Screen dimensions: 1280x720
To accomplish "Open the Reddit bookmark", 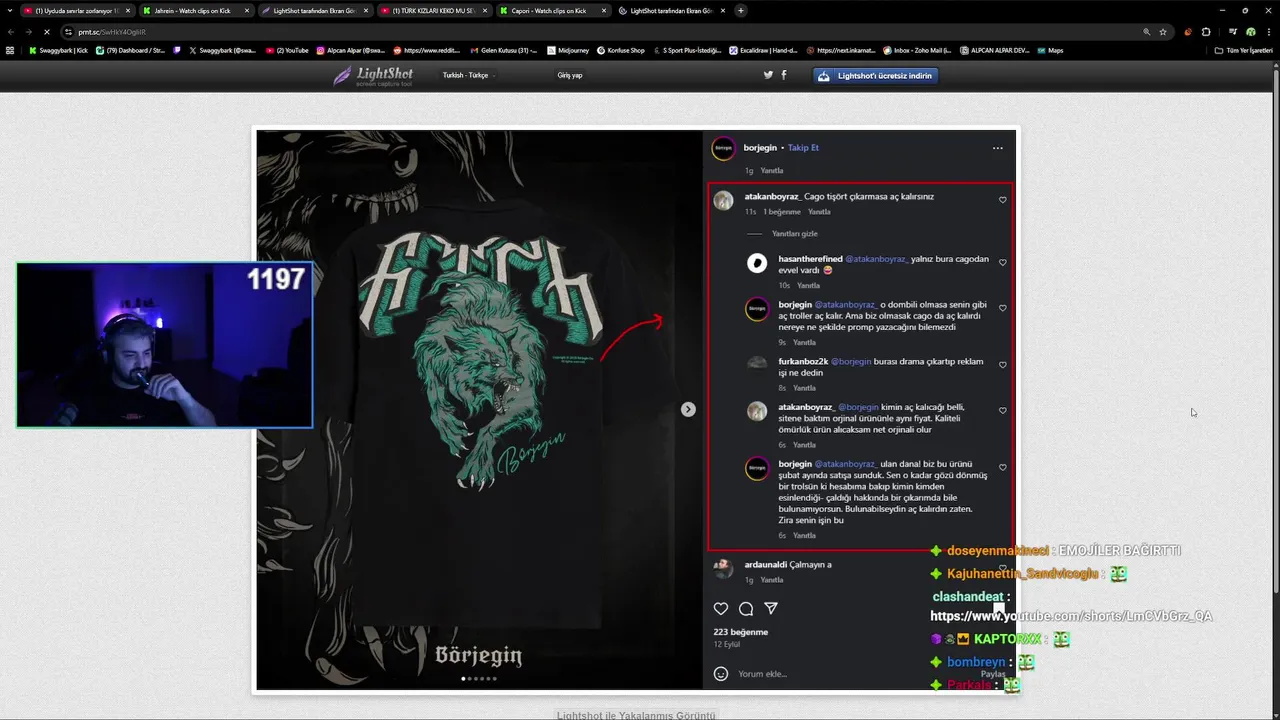I will click(x=426, y=50).
